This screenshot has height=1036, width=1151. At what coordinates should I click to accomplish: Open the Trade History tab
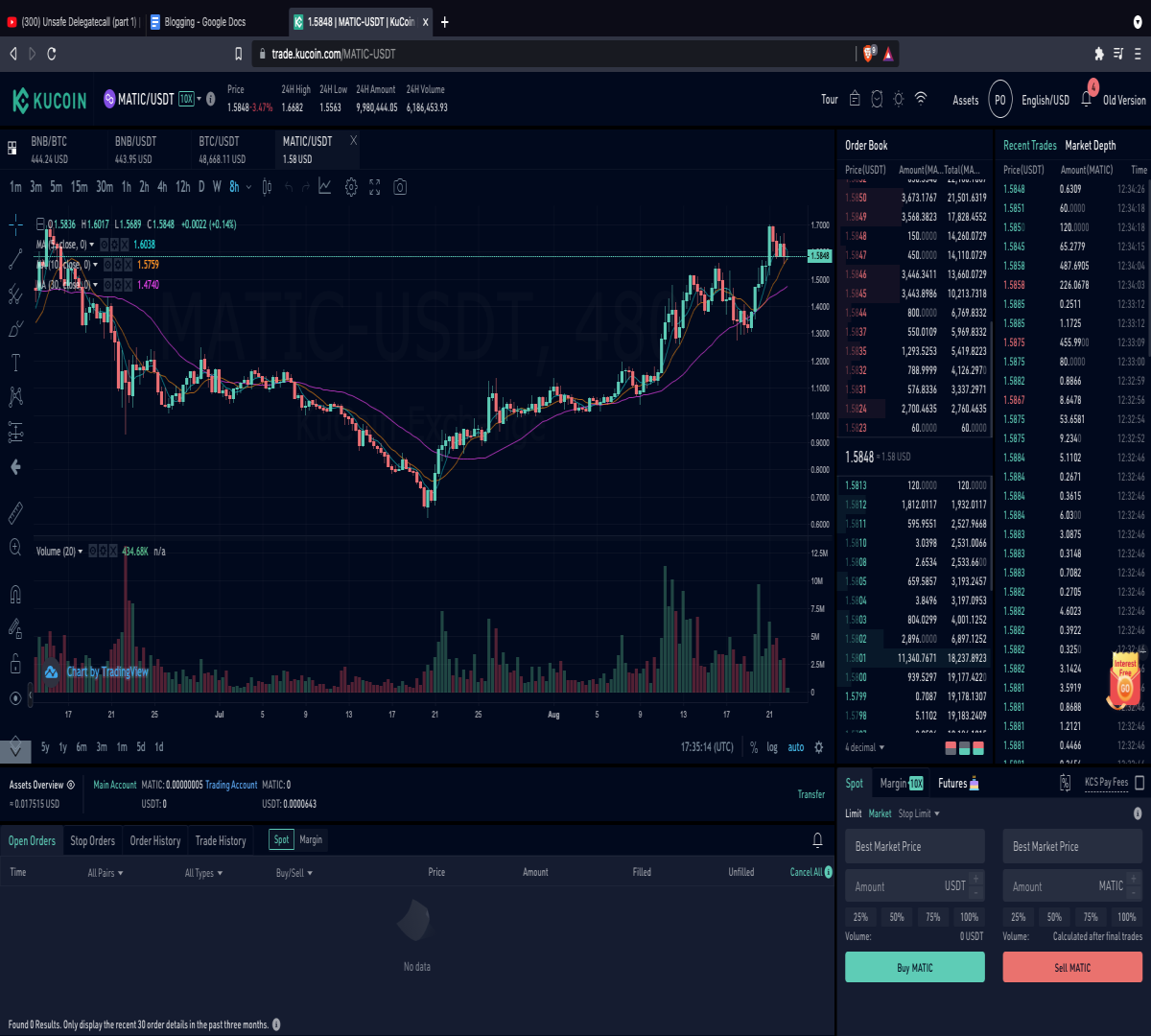pos(221,840)
